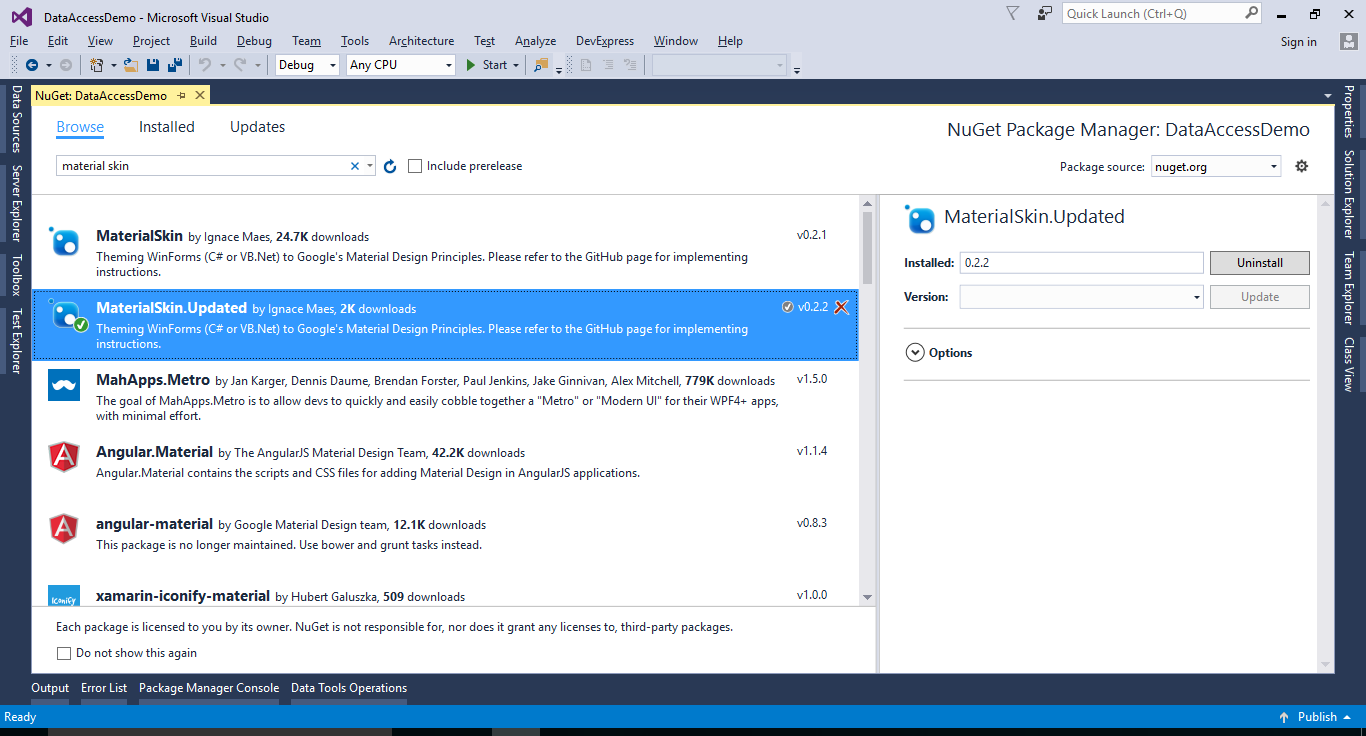This screenshot has height=736, width=1366.
Task: Open the Error List tab
Action: tap(104, 688)
